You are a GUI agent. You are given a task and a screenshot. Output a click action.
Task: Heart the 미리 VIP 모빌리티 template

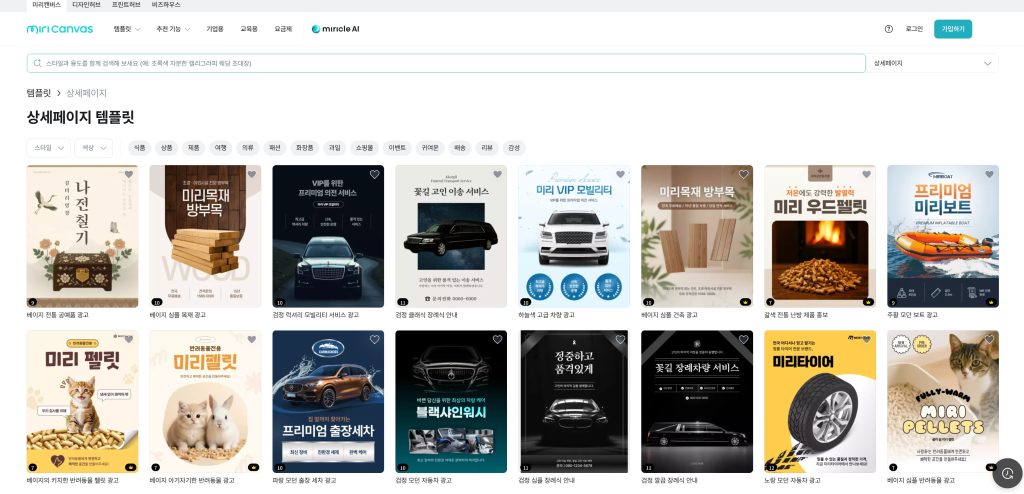click(x=620, y=174)
